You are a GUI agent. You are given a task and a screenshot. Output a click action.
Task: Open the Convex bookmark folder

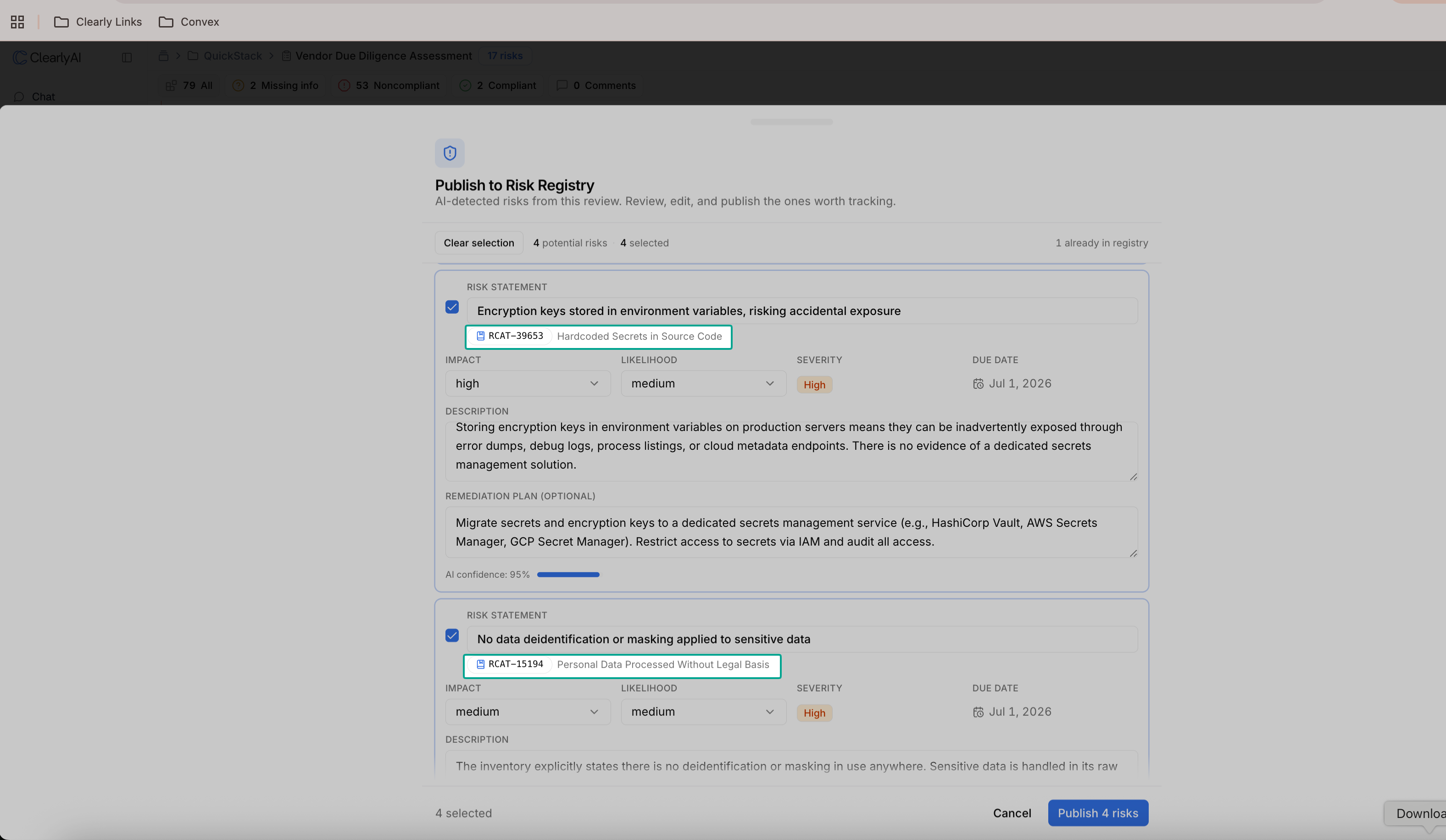189,22
